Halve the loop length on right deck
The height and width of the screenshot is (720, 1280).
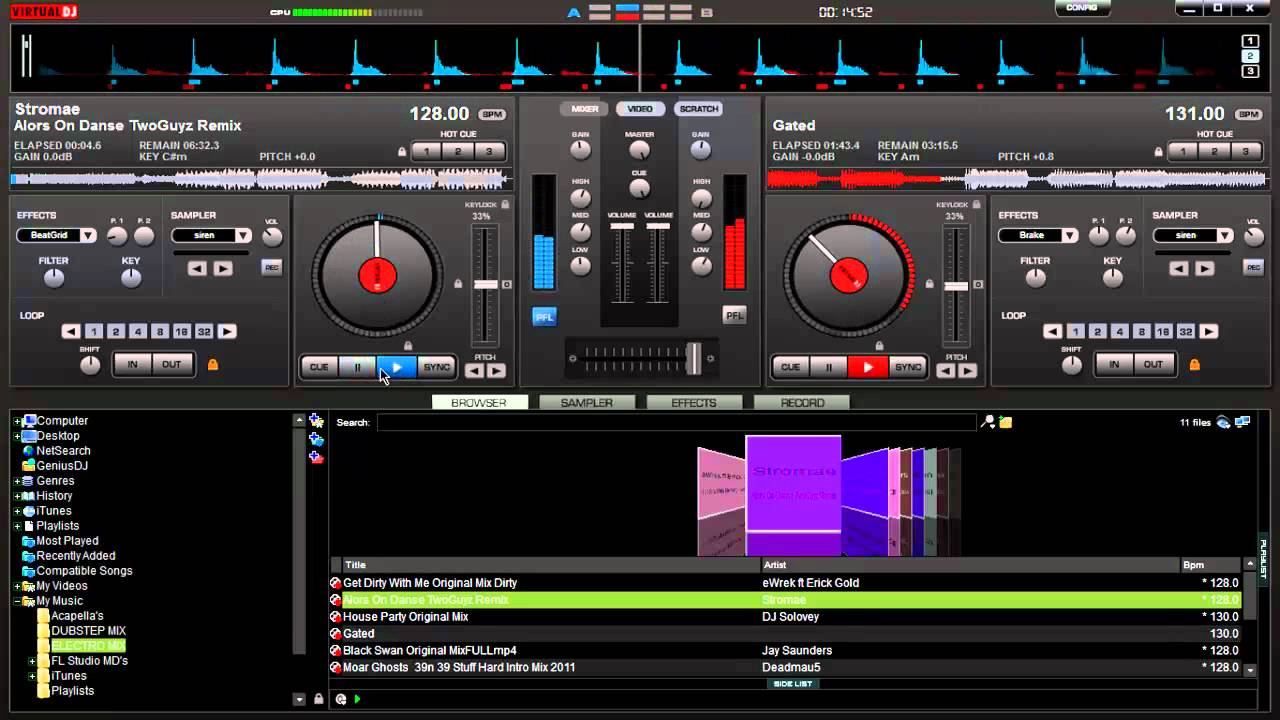pyautogui.click(x=1053, y=332)
